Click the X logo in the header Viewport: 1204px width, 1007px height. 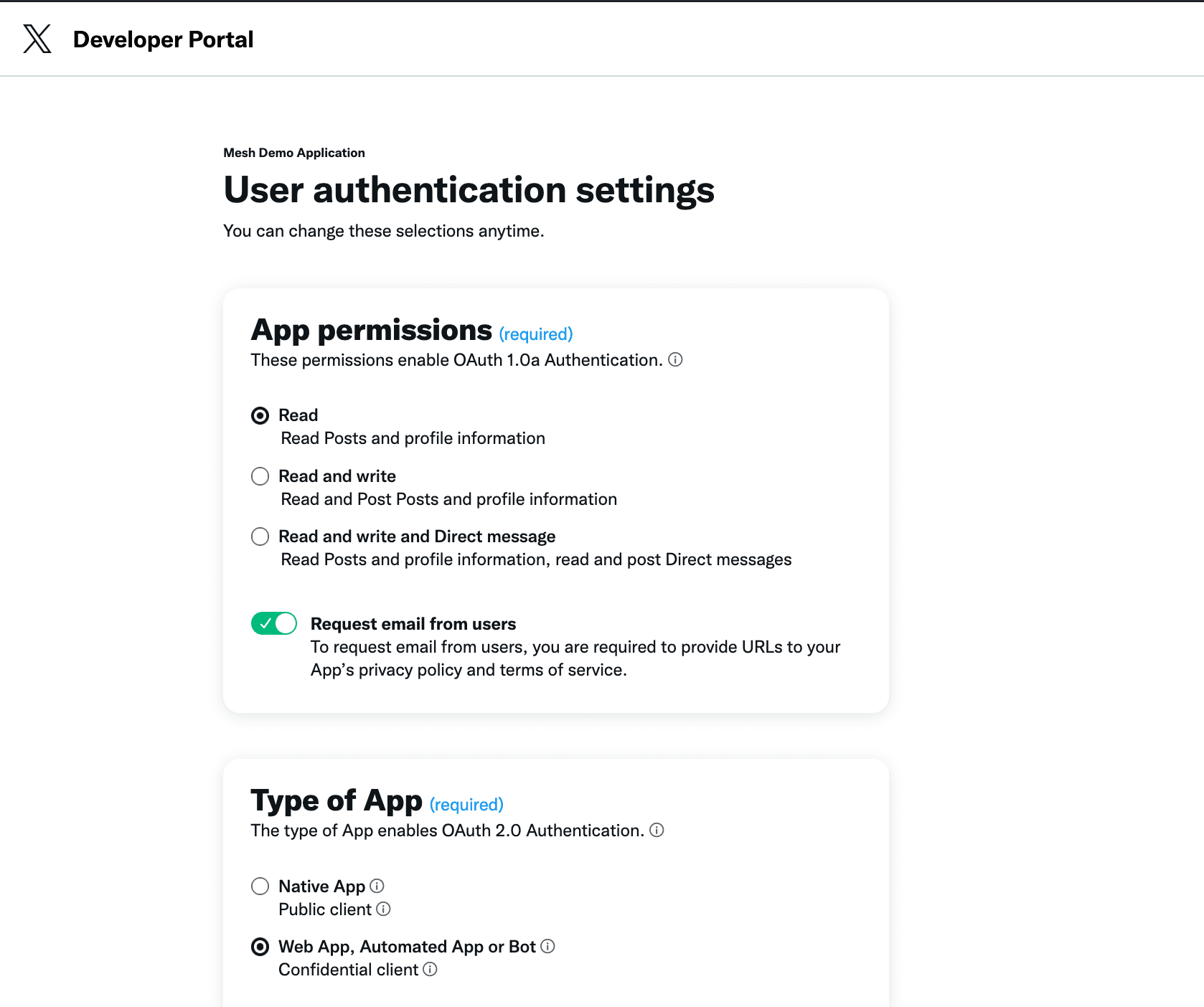coord(37,39)
